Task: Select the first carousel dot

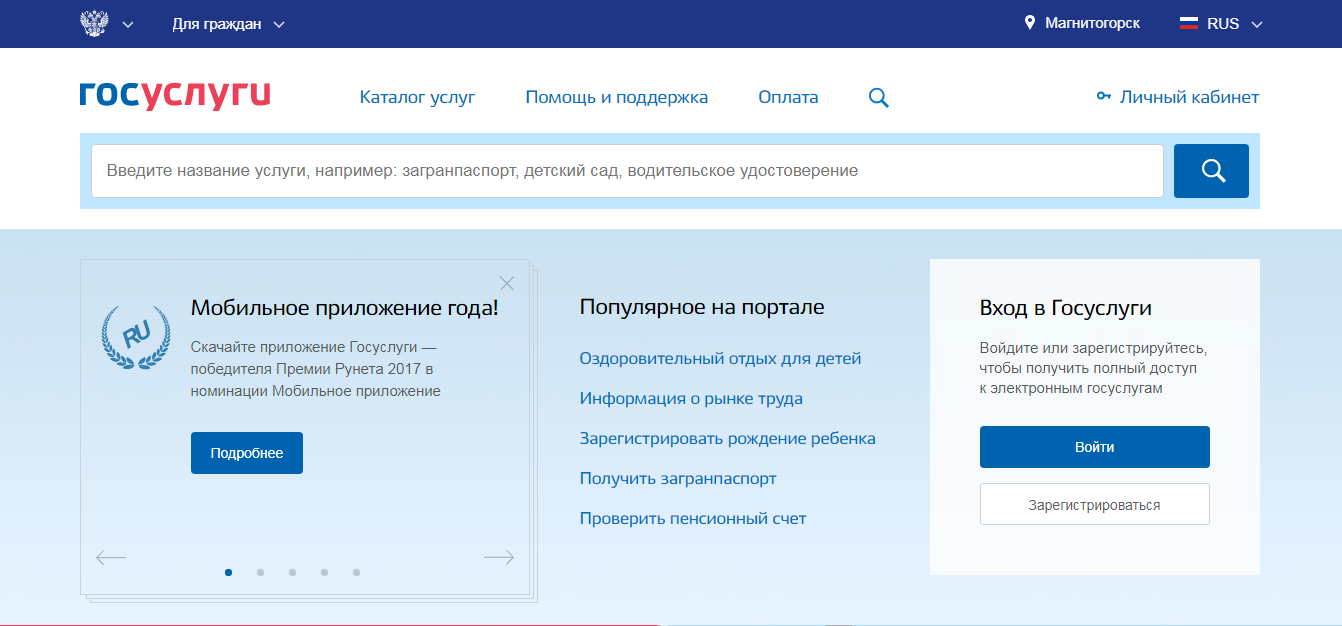Action: coord(229,573)
